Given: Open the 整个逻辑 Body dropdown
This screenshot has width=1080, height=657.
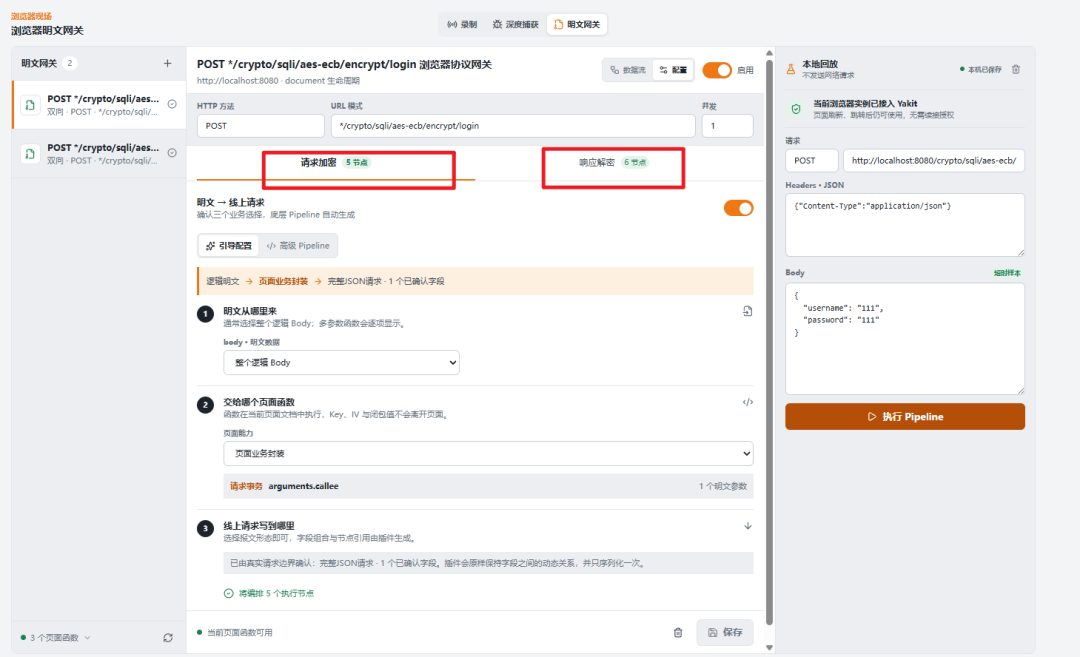Looking at the screenshot, I should (x=342, y=363).
